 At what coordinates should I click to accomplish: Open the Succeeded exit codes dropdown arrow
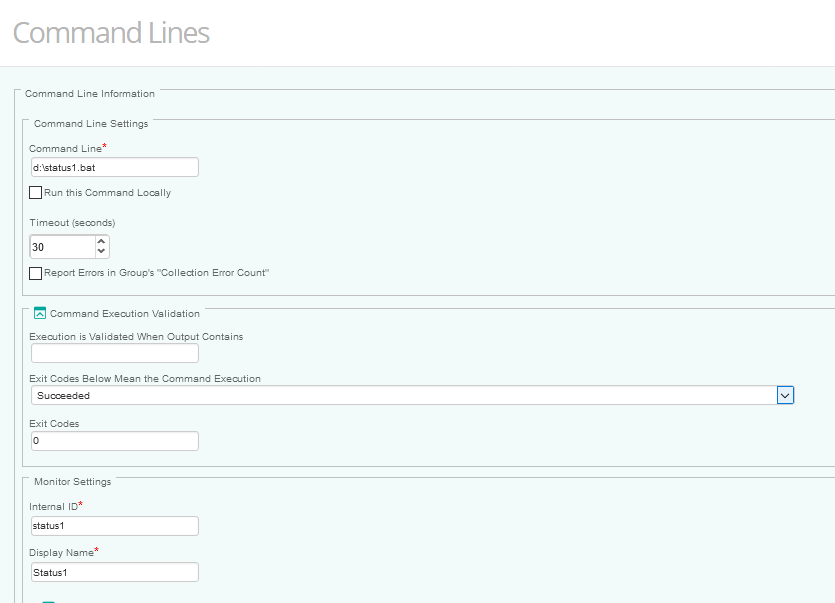click(785, 396)
